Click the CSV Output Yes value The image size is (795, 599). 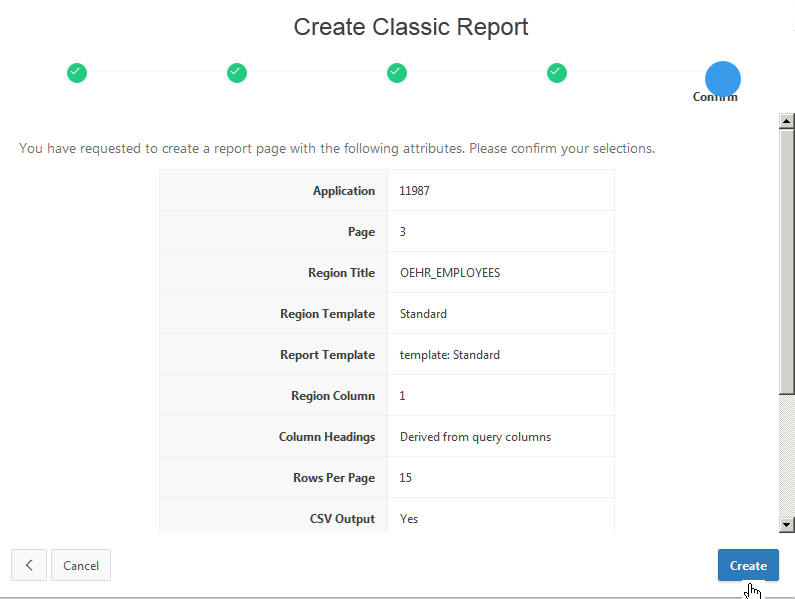coord(408,519)
